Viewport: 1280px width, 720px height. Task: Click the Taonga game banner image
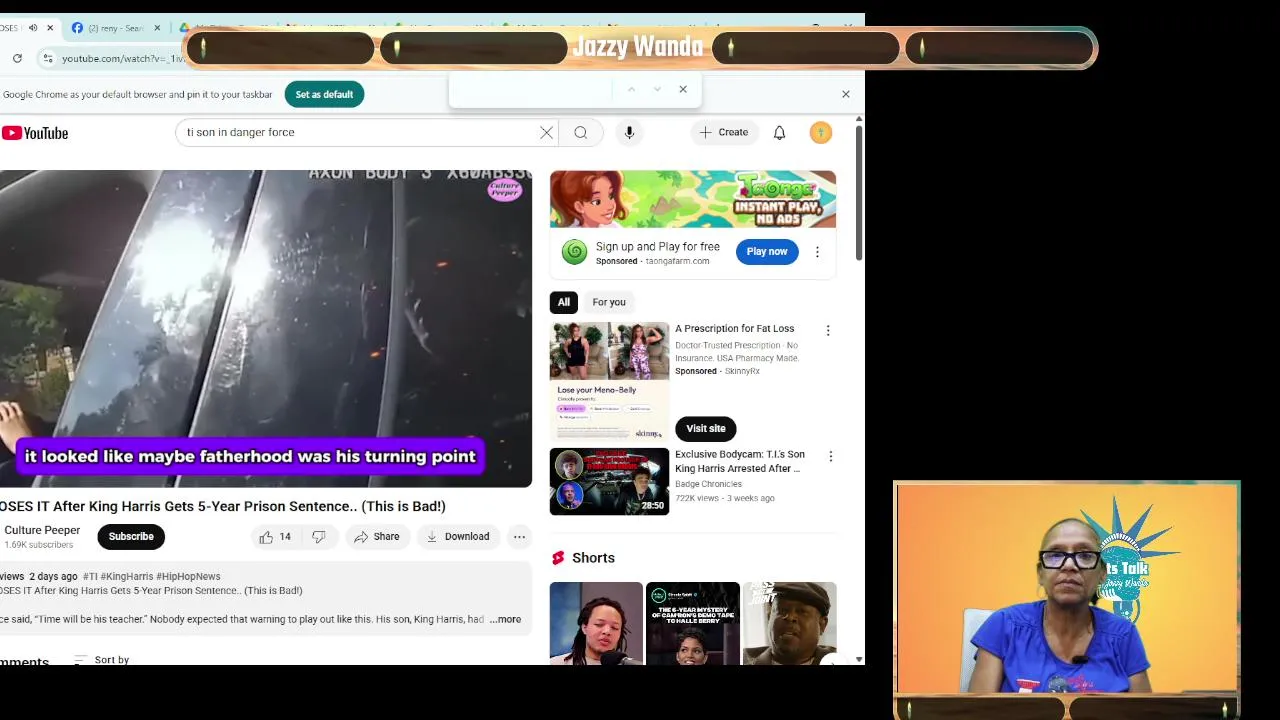click(x=693, y=199)
